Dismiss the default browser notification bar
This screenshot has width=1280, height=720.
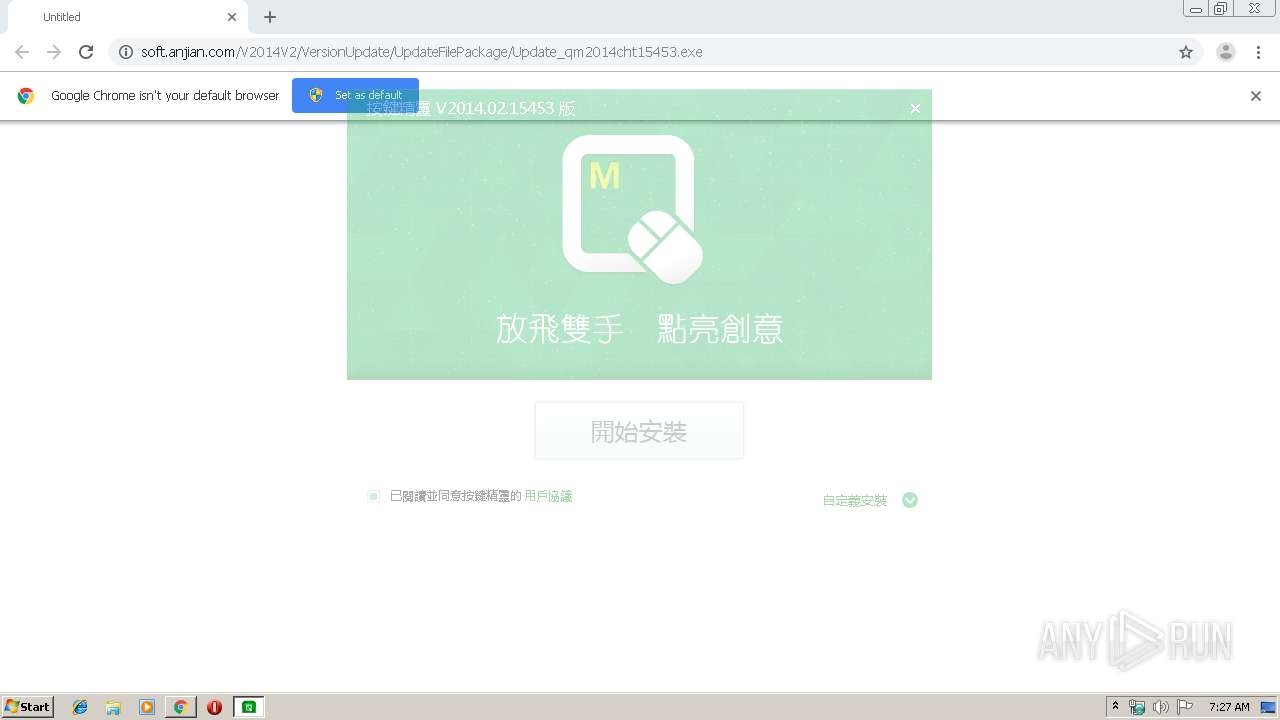[x=1256, y=96]
